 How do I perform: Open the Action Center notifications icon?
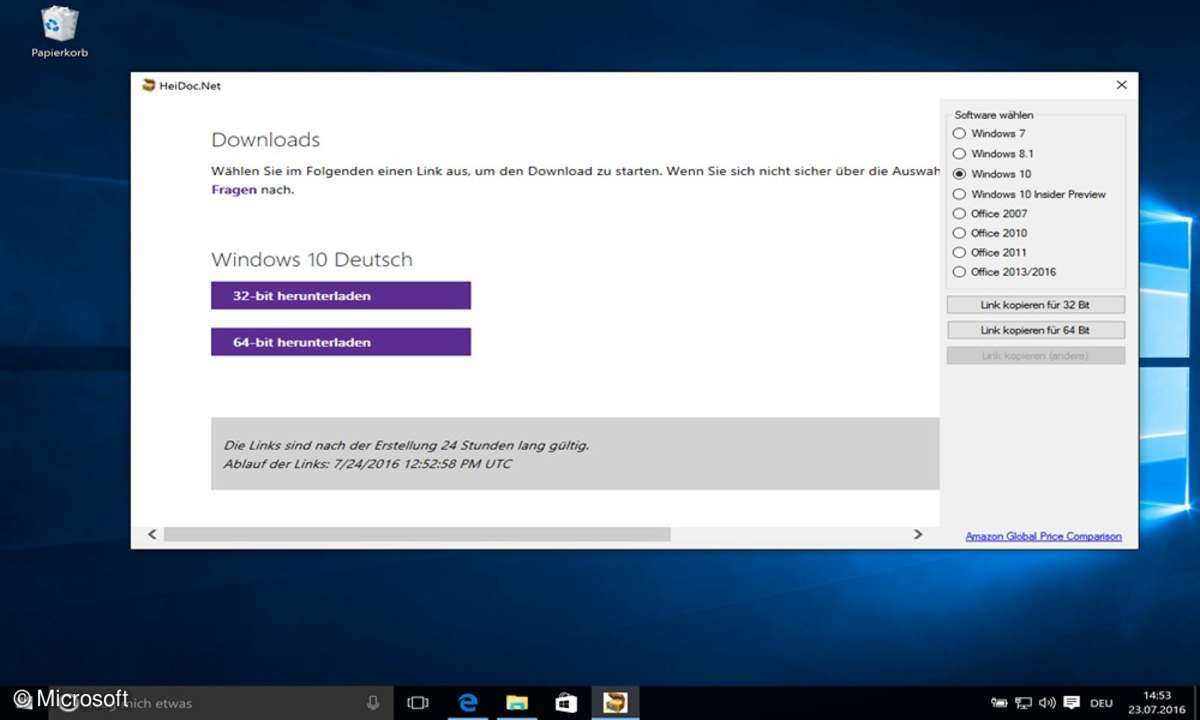[x=1071, y=703]
